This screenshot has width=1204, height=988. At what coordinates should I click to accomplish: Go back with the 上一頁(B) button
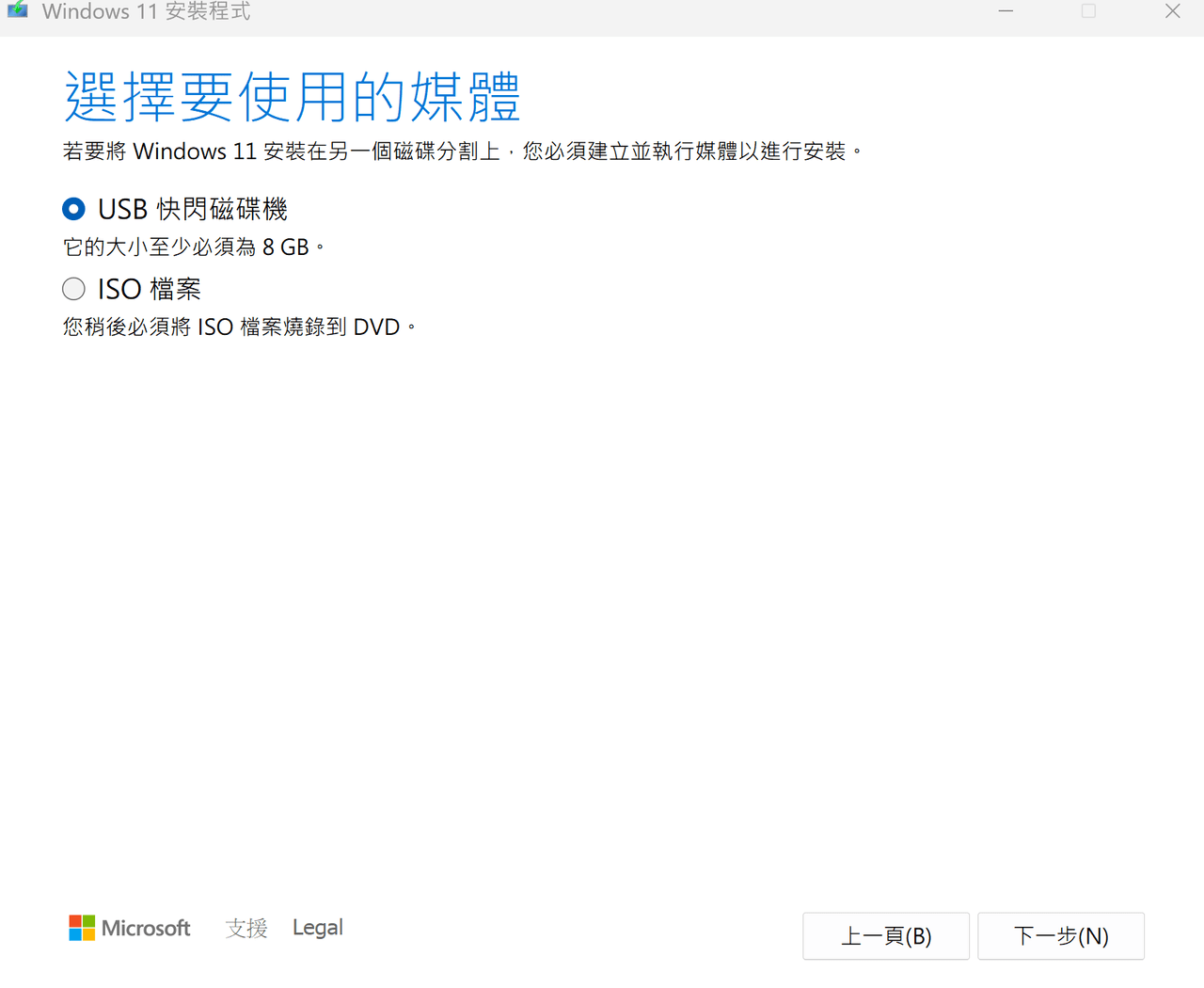[x=886, y=936]
